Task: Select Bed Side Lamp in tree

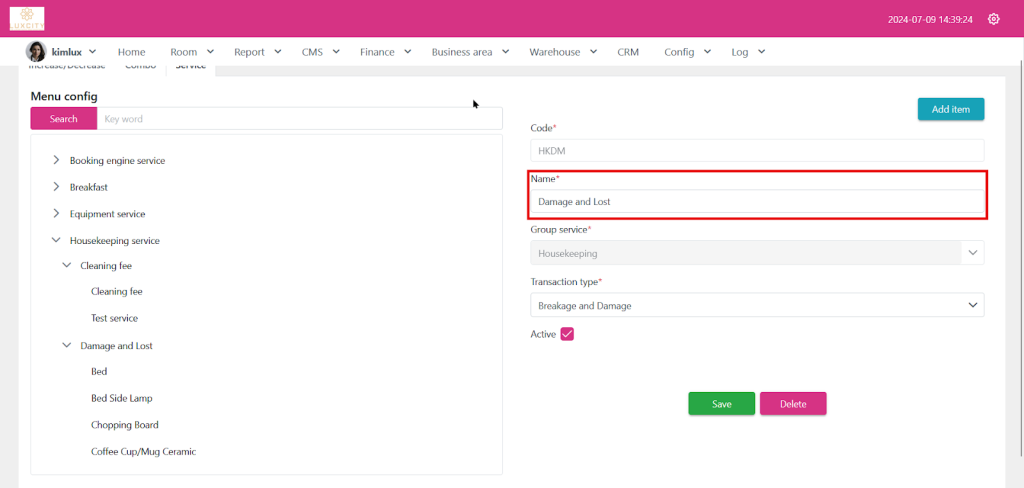Action: (x=121, y=398)
